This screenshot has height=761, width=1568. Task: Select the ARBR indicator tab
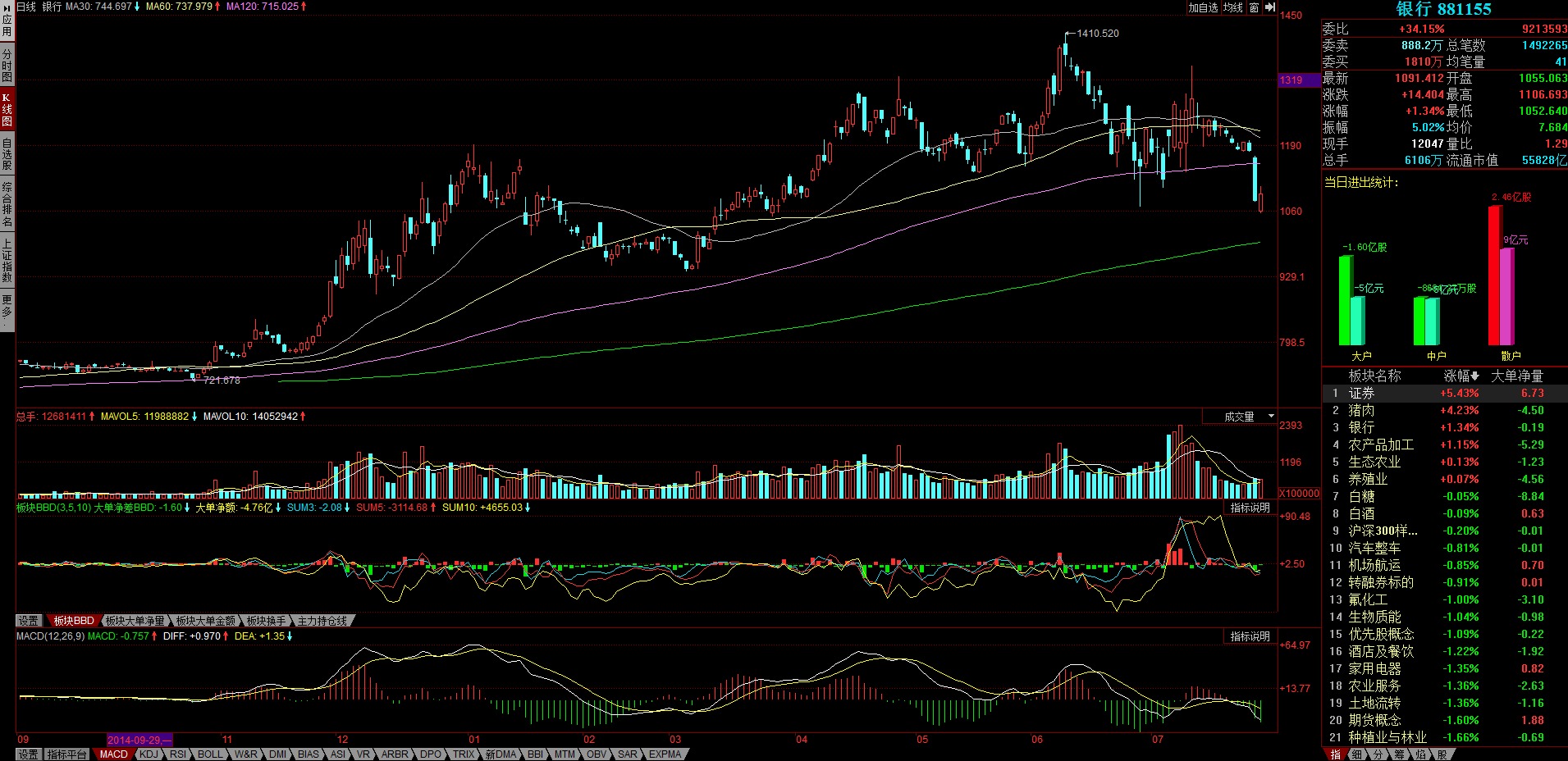(x=395, y=754)
